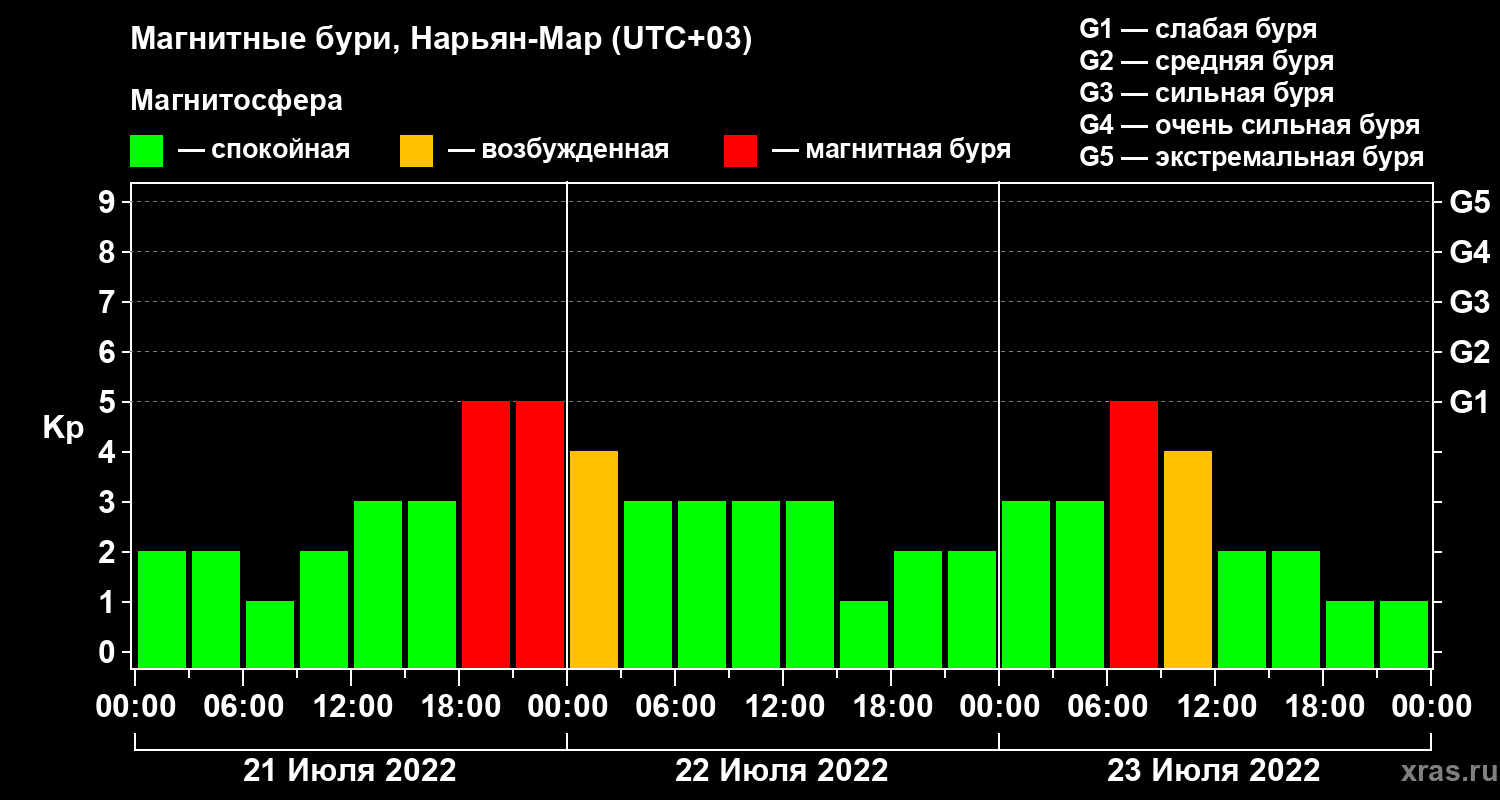Click green bar 00:00–03:00 on 23 Июля
This screenshot has width=1500, height=800.
tap(1026, 584)
